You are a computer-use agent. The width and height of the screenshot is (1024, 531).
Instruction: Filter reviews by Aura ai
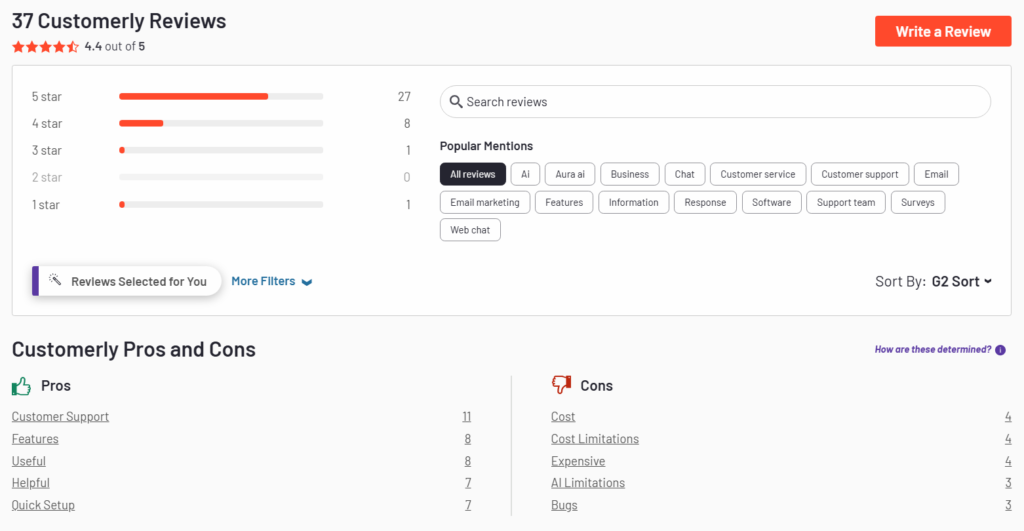pyautogui.click(x=570, y=174)
